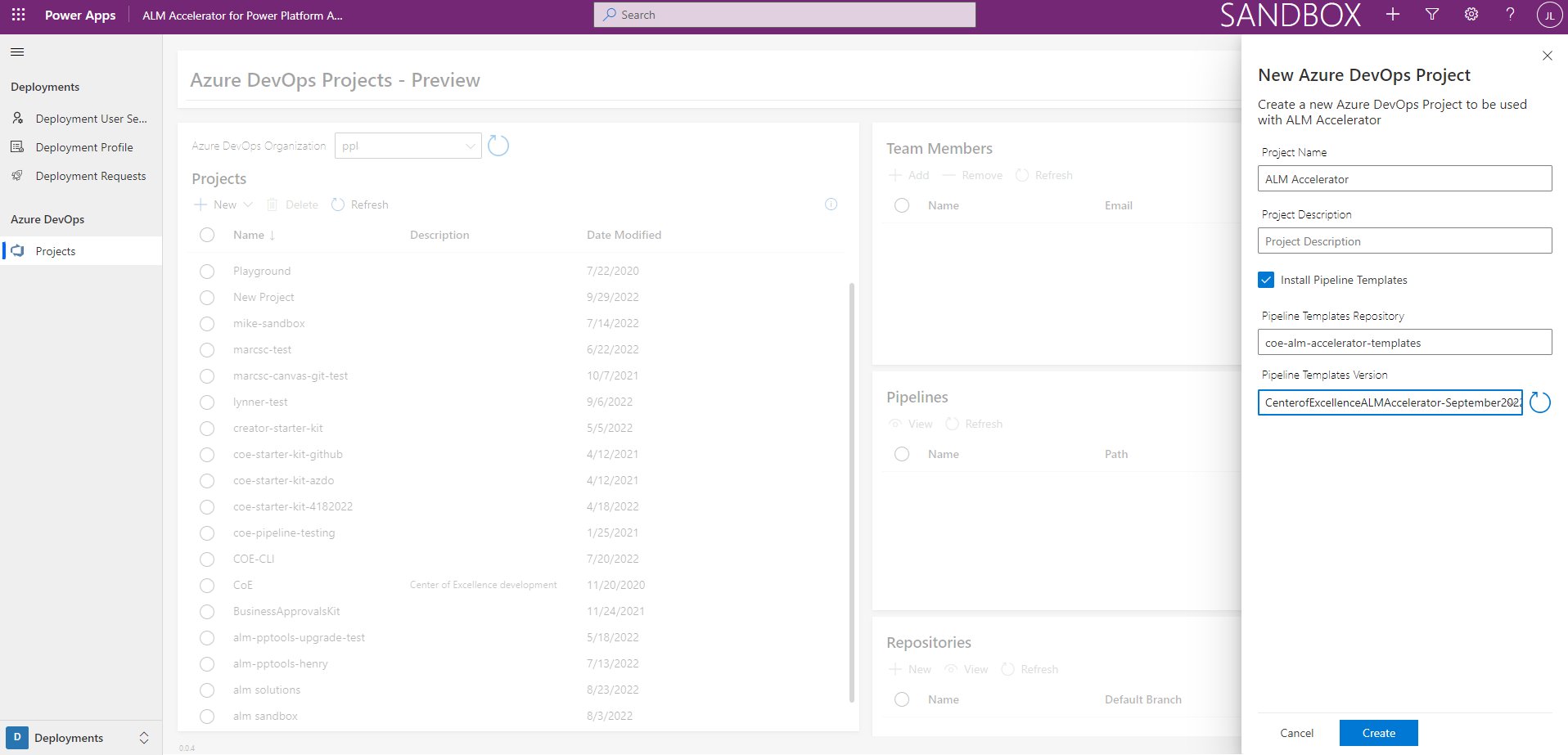Select the creator-starter-kit row radio

point(207,428)
